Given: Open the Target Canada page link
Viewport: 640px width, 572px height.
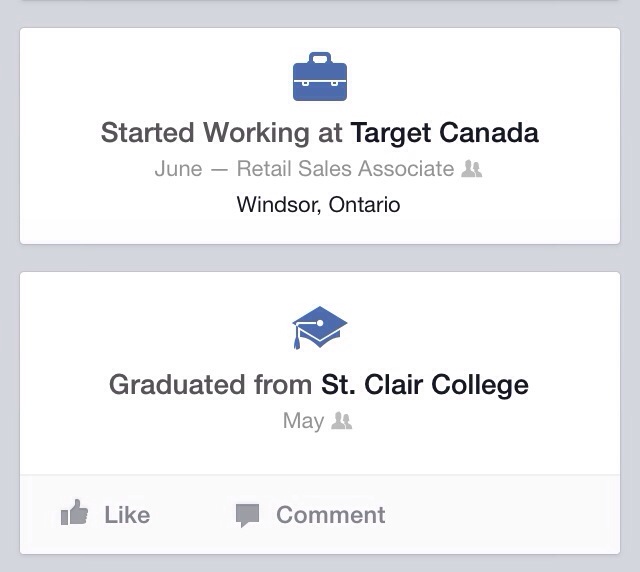Looking at the screenshot, I should 444,132.
